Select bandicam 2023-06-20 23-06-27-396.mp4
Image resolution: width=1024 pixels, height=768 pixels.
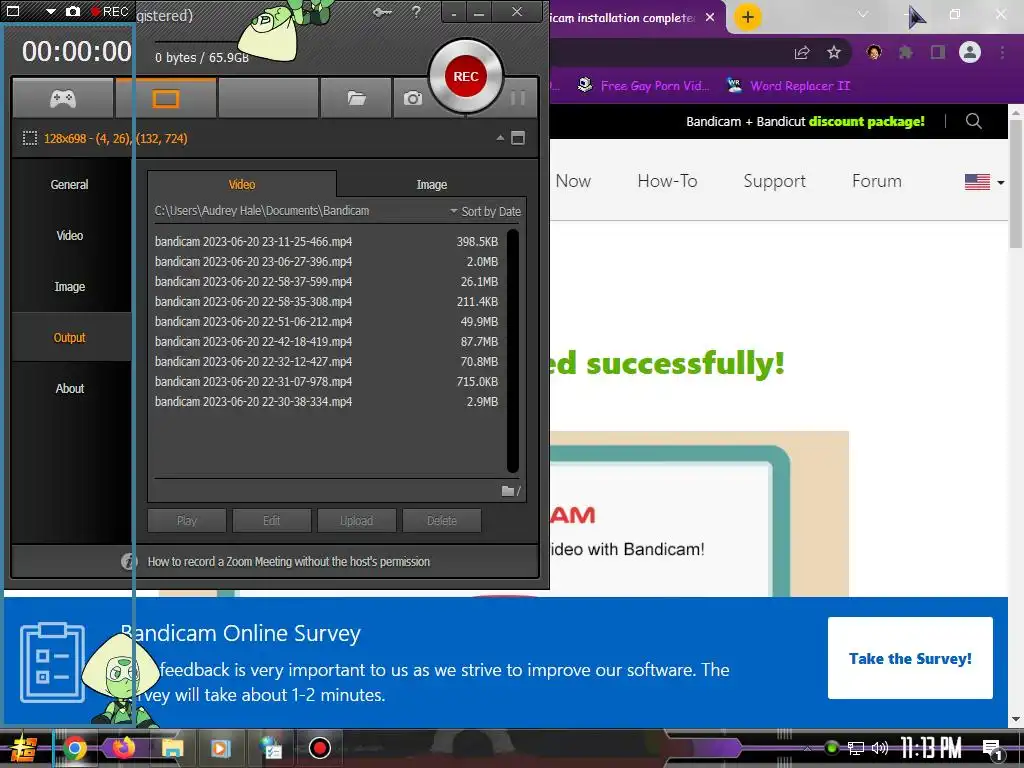[327, 261]
